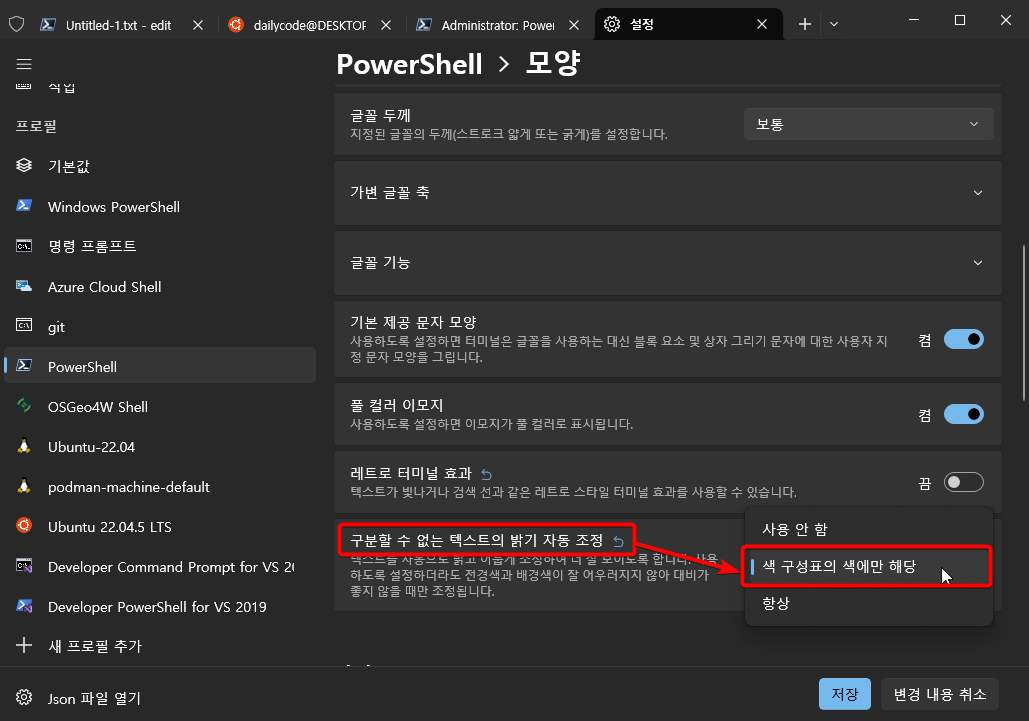Click the podman-machine-default penguin icon
The width and height of the screenshot is (1029, 721).
pos(24,486)
